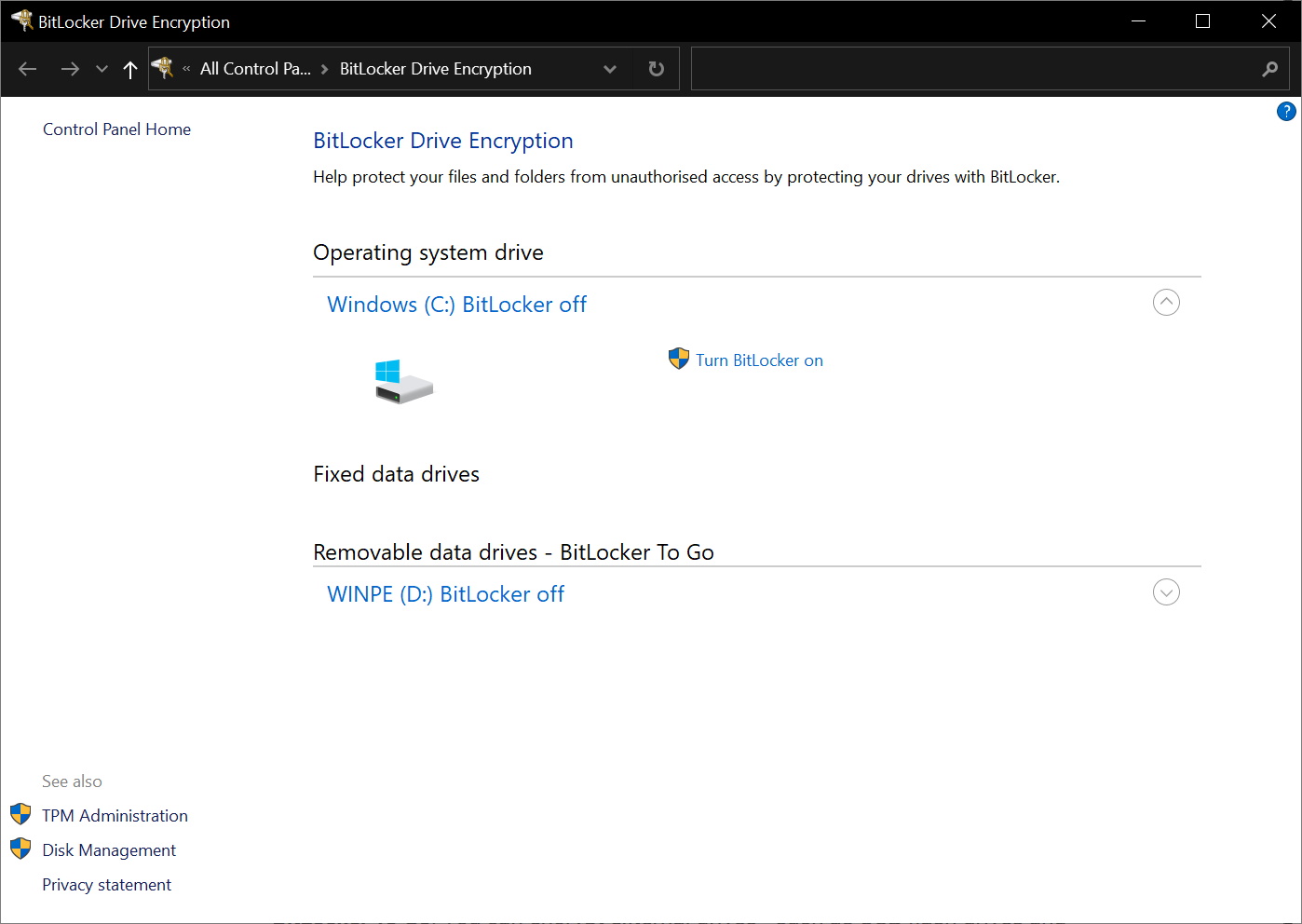Refresh the BitLocker page

coord(657,69)
